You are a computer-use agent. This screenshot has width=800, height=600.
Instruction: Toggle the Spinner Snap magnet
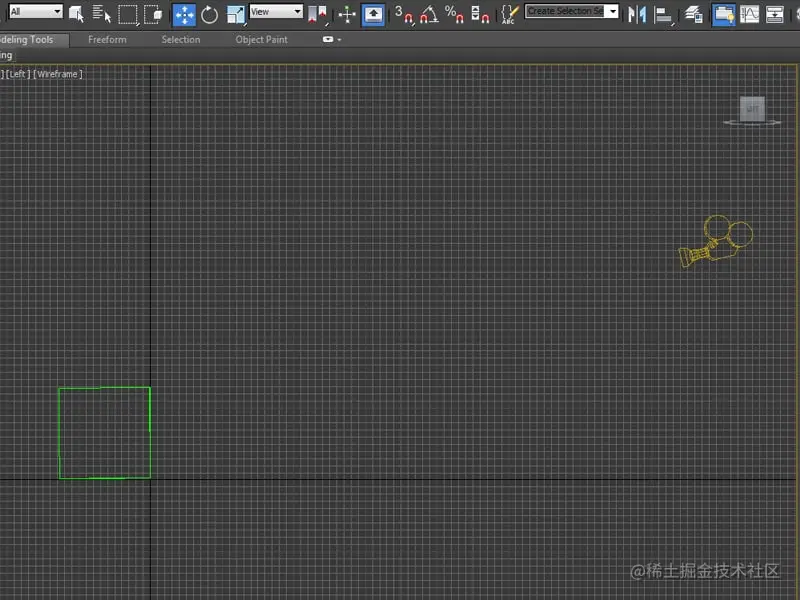480,14
